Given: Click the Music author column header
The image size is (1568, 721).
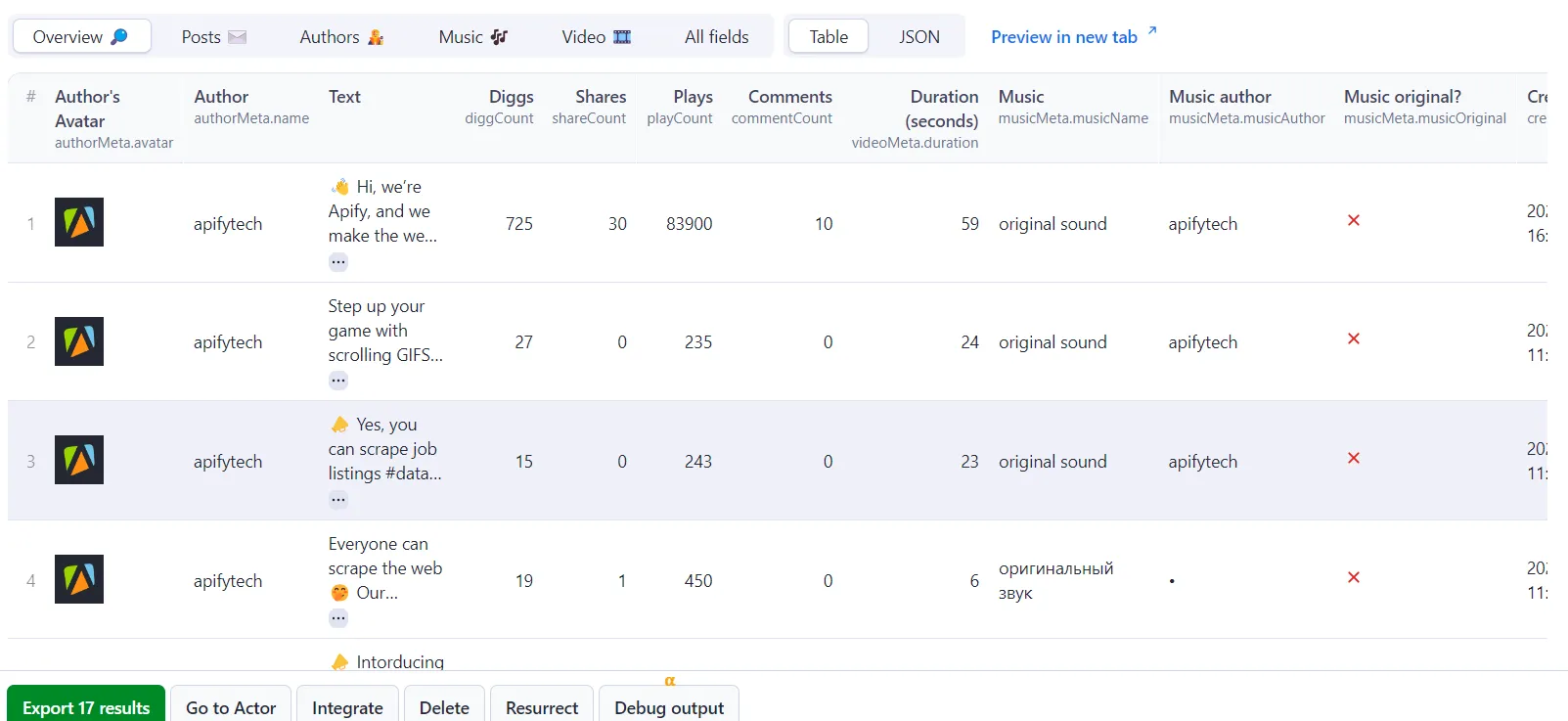Looking at the screenshot, I should 1246,107.
